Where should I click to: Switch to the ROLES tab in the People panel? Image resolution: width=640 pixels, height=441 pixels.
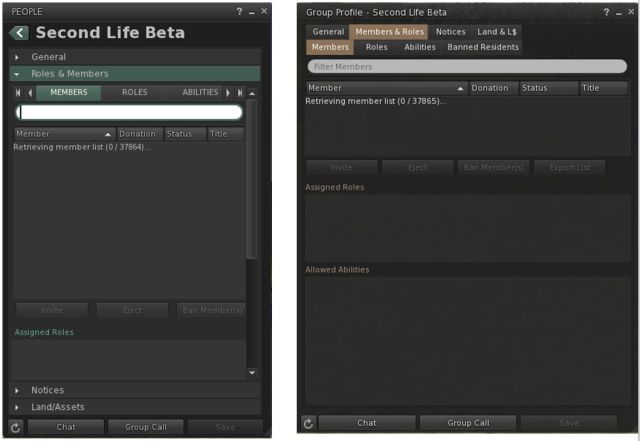(134, 93)
